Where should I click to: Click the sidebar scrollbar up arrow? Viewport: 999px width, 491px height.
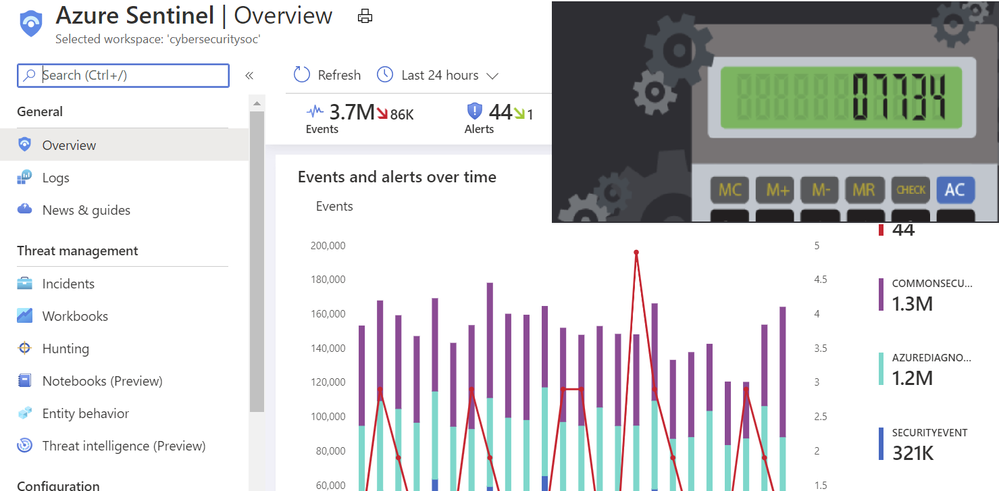(x=256, y=103)
